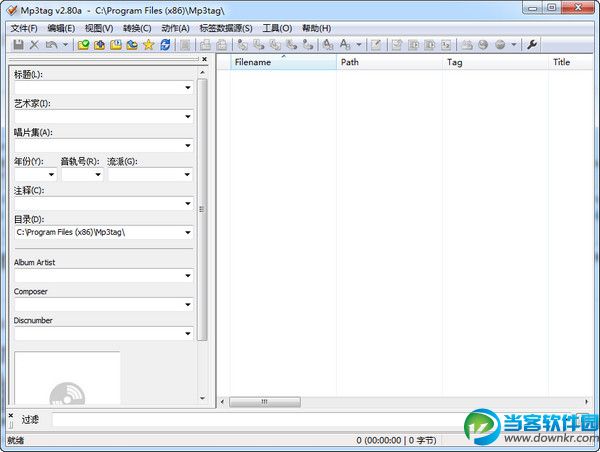This screenshot has height=452, width=600.
Task: Click the grayed Copy tag icon
Action: click(x=205, y=45)
